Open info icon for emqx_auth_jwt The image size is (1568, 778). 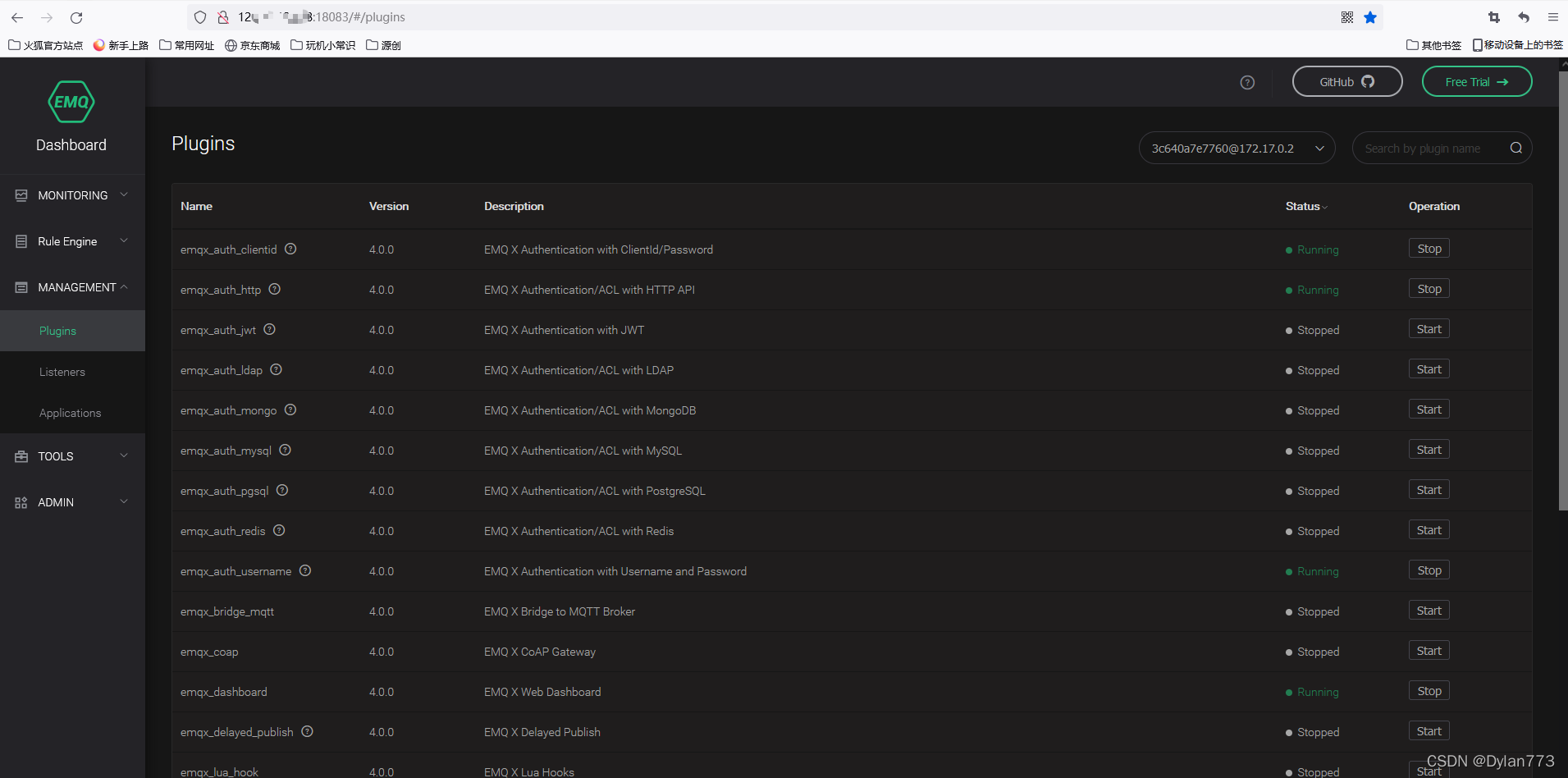click(x=269, y=329)
